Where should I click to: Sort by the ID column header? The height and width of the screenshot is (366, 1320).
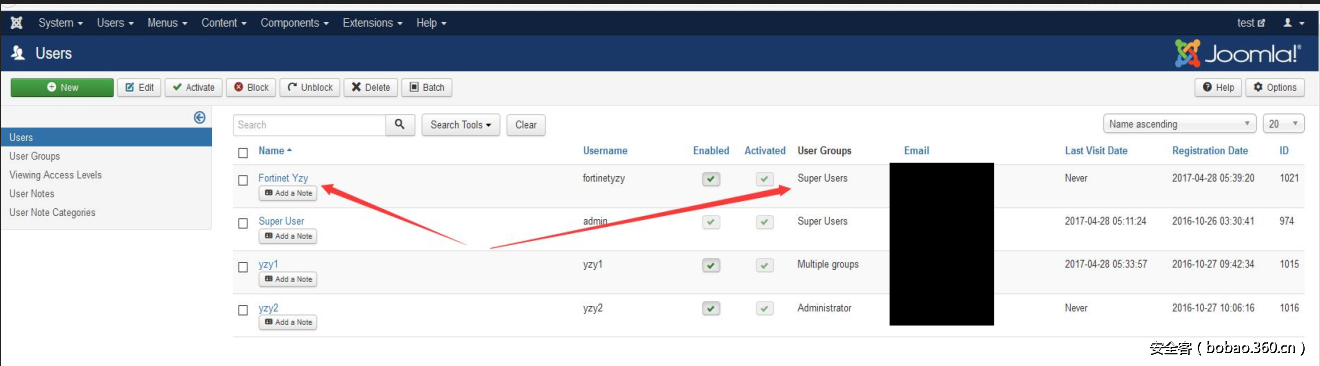tap(1284, 151)
